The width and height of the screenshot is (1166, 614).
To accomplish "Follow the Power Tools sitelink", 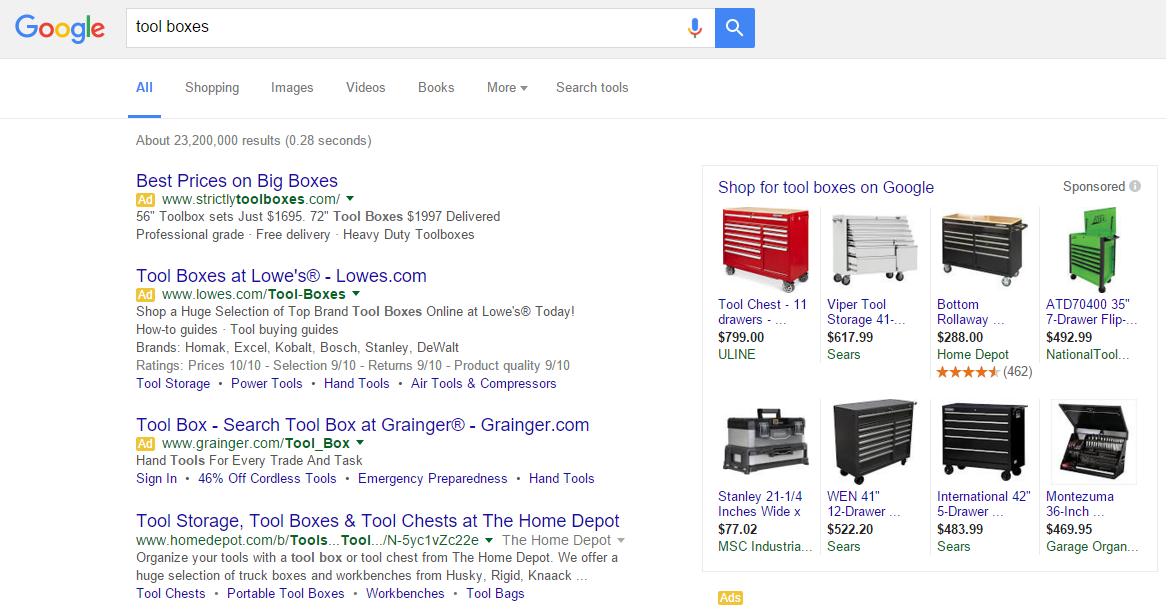I will tap(266, 384).
